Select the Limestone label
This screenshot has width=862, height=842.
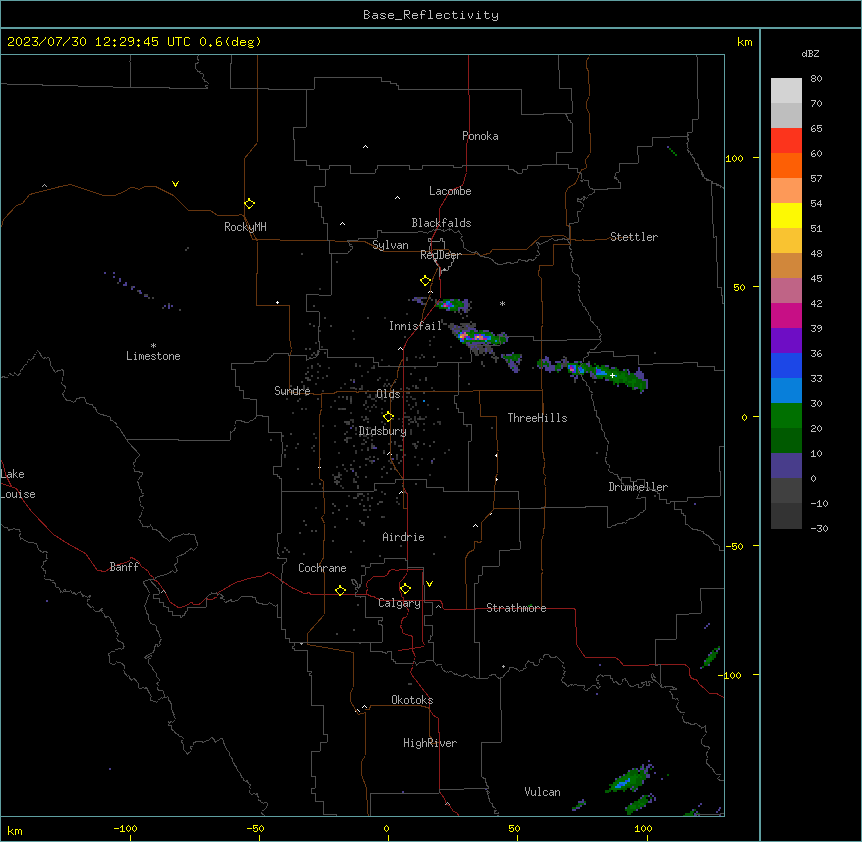(153, 356)
